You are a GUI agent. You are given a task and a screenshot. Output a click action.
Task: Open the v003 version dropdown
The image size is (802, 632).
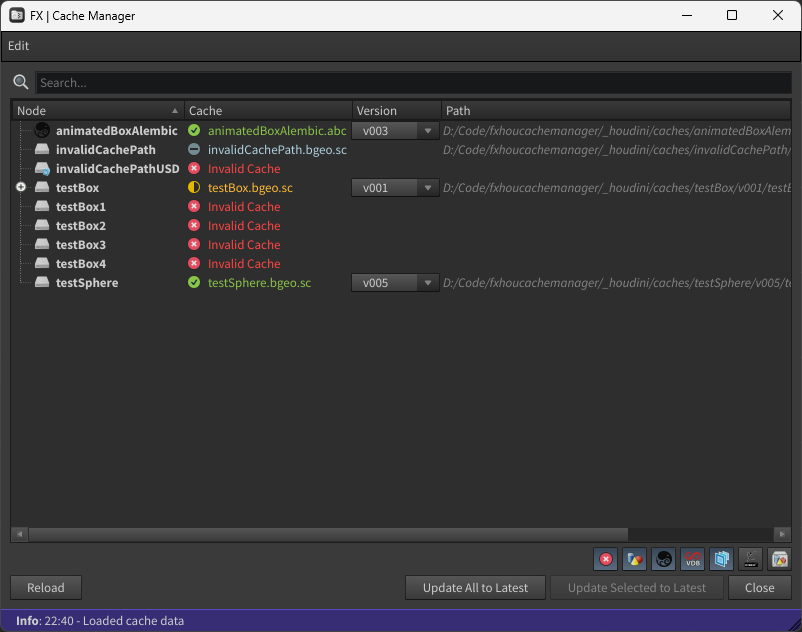pyautogui.click(x=395, y=131)
